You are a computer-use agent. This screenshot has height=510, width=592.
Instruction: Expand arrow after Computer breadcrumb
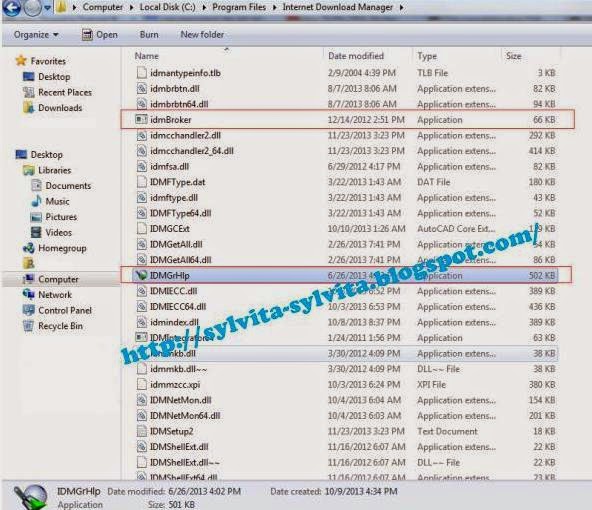click(x=131, y=7)
